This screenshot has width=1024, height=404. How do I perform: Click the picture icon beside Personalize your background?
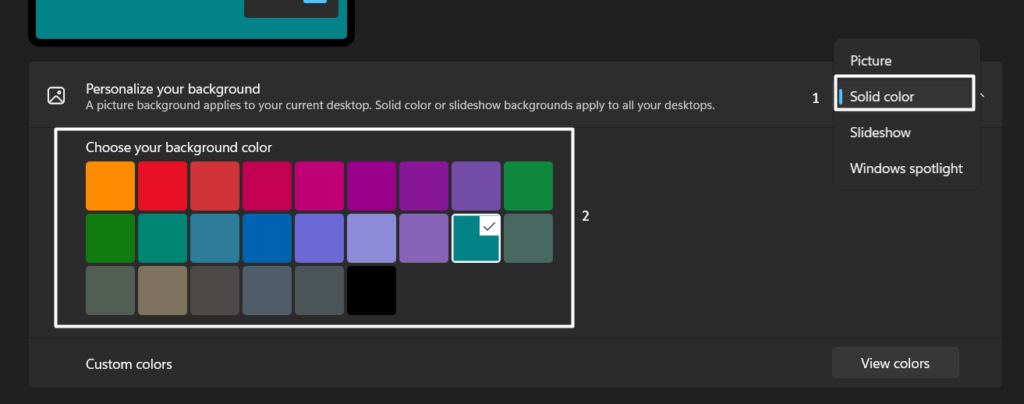[57, 96]
